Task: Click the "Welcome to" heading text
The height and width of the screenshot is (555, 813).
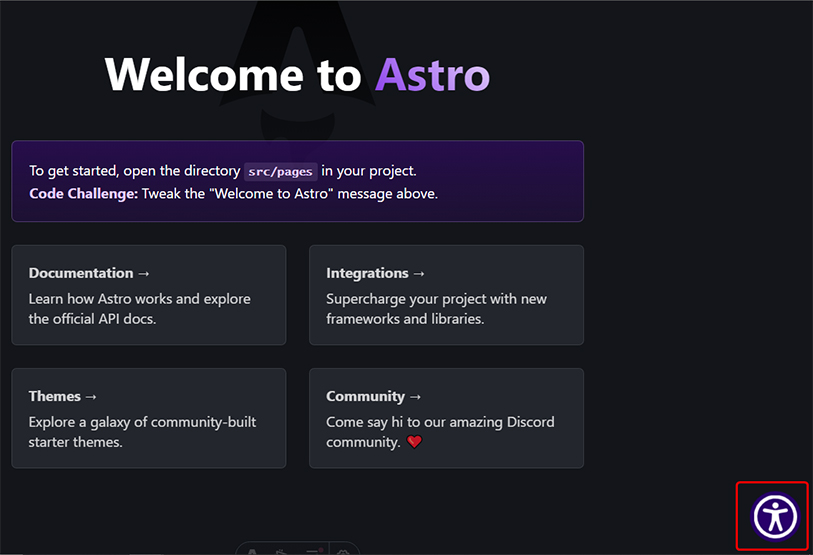Action: pos(233,75)
